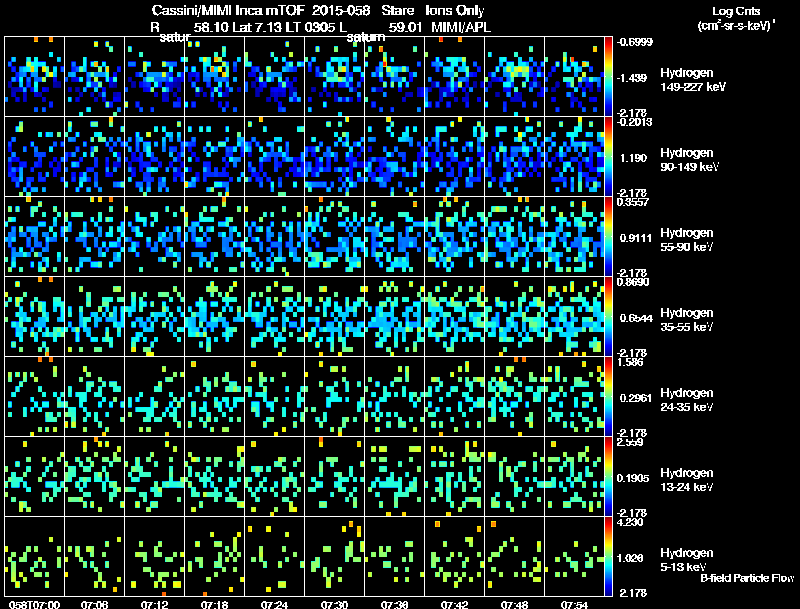Click the color bar beside Hydrogen 13-24 keV
The height and width of the screenshot is (609, 800).
pos(608,476)
